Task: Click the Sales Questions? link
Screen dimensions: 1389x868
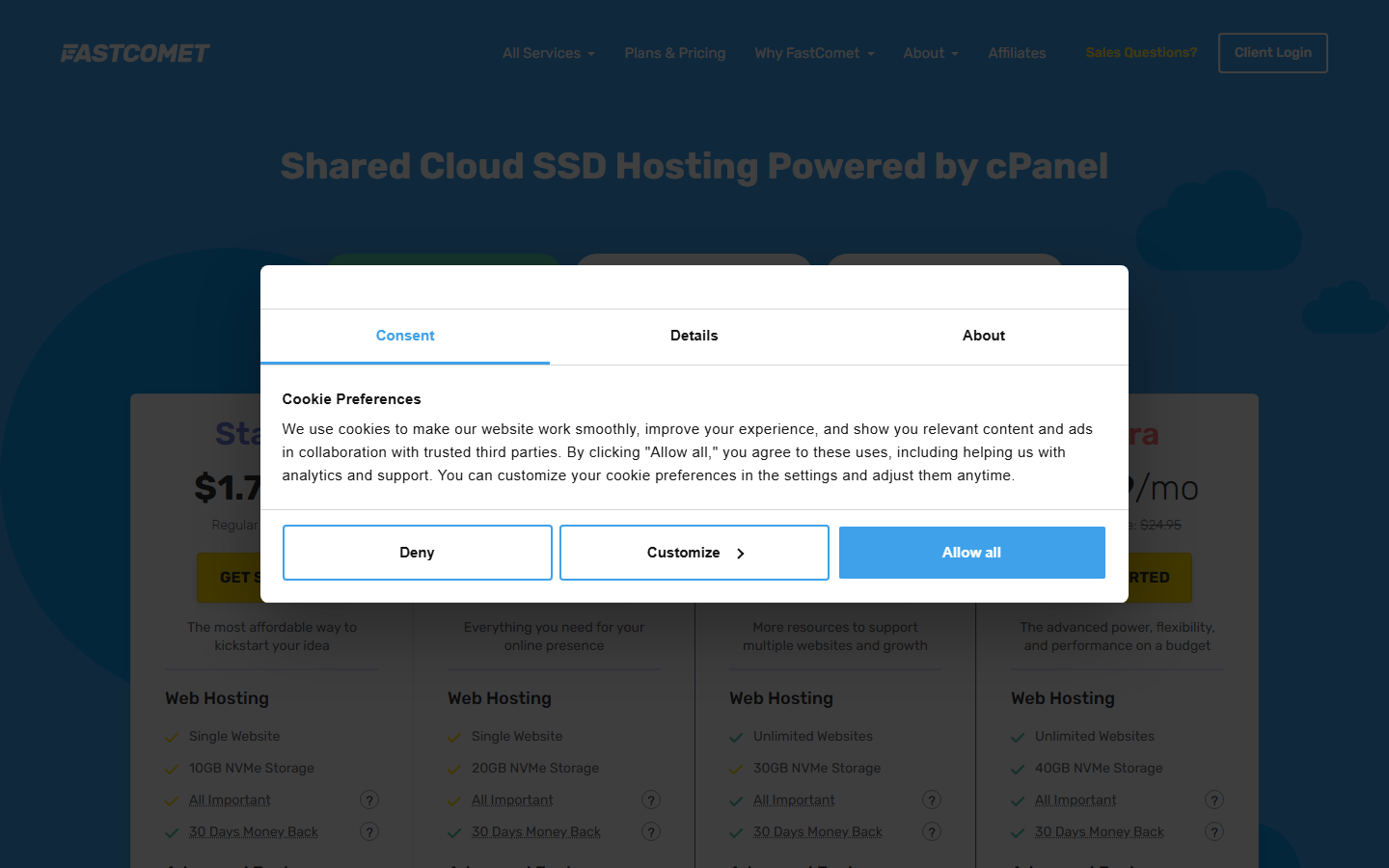Action: pos(1141,52)
